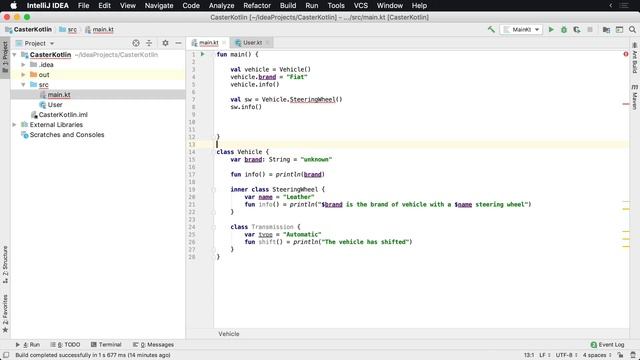The height and width of the screenshot is (360, 640).
Task: Close the User.kt editor tab
Action: coord(268,42)
